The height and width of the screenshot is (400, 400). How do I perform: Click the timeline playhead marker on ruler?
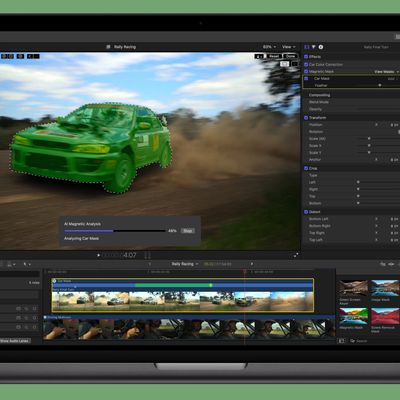pos(245,272)
